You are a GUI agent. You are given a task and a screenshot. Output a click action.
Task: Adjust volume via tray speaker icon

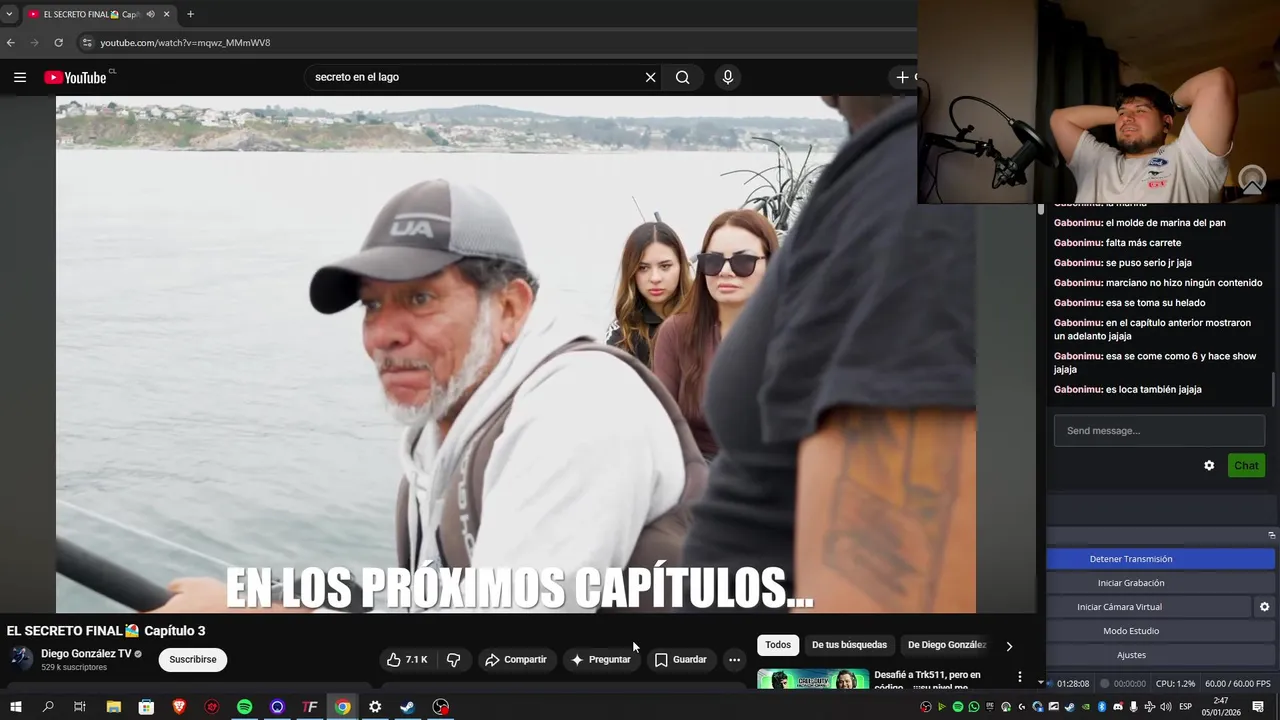tap(1166, 707)
